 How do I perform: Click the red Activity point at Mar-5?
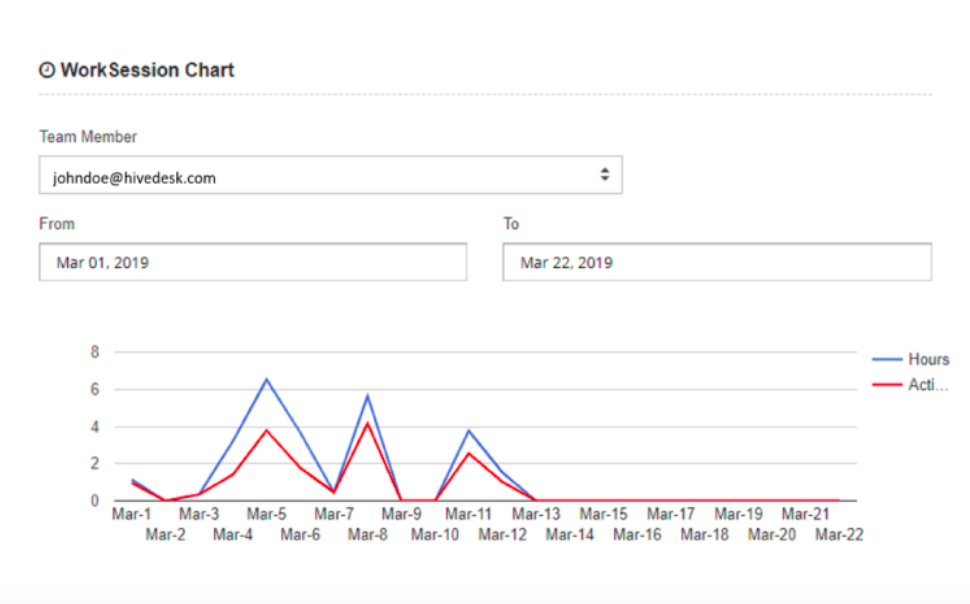tap(267, 430)
